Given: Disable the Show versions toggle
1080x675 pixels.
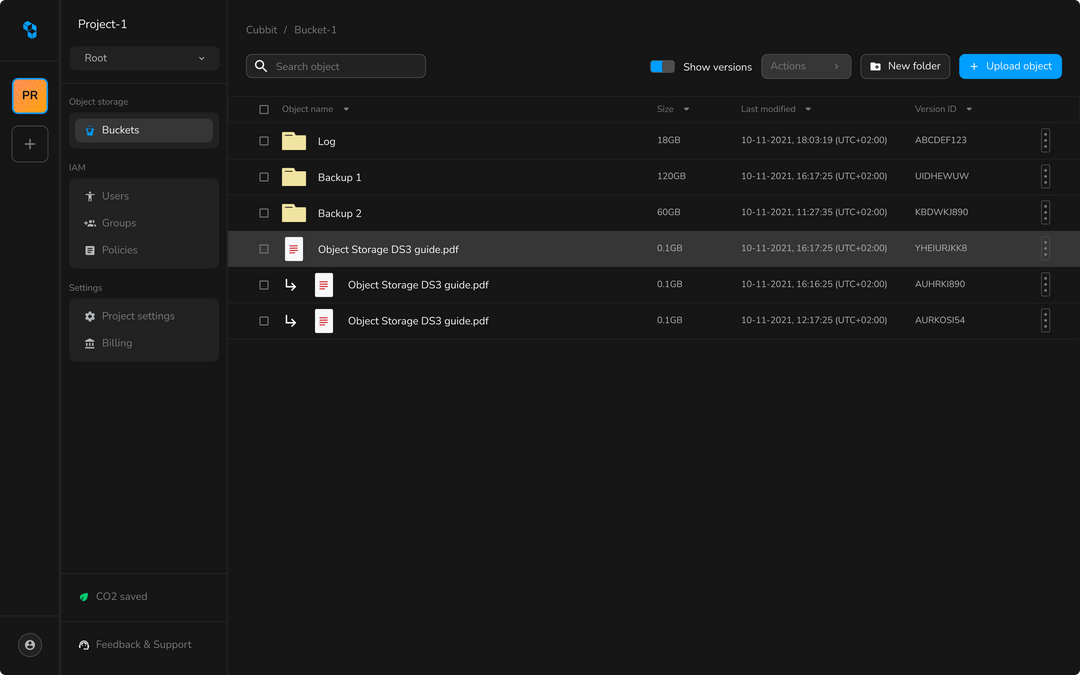Looking at the screenshot, I should tap(662, 67).
